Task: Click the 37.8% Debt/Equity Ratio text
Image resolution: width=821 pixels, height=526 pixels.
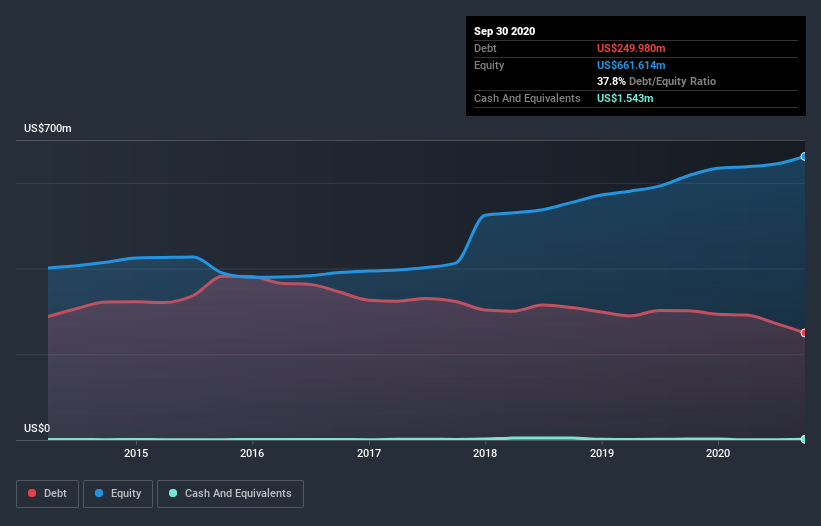Action: [657, 81]
